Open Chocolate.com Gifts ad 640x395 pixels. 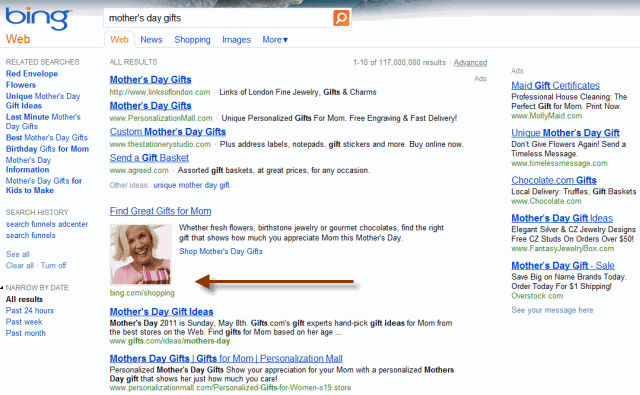pos(554,180)
